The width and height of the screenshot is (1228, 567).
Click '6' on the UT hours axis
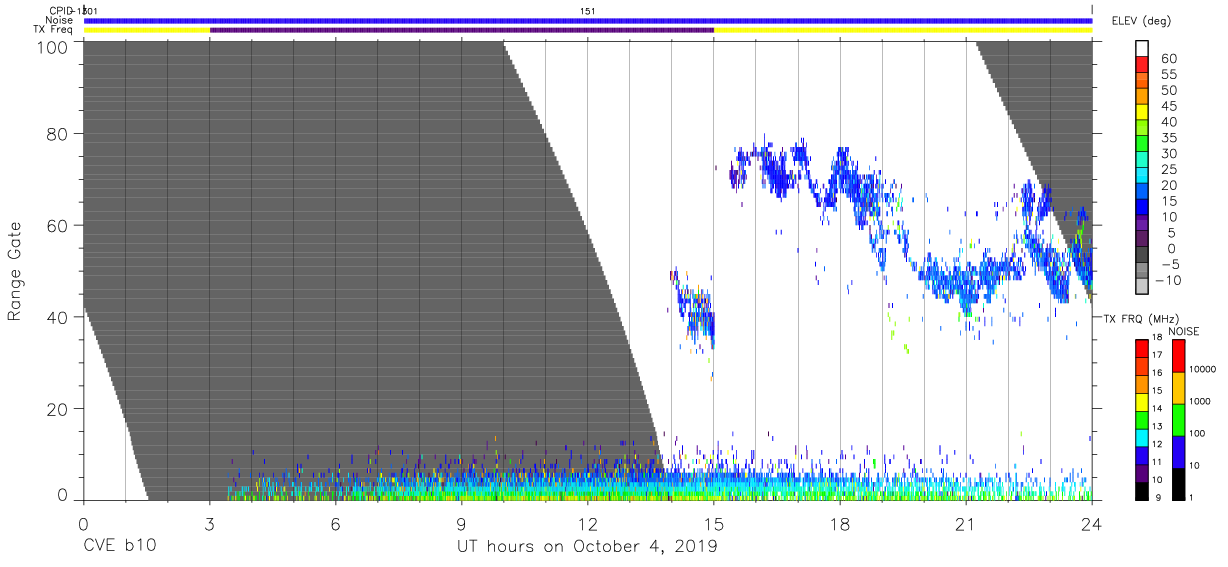pyautogui.click(x=336, y=524)
